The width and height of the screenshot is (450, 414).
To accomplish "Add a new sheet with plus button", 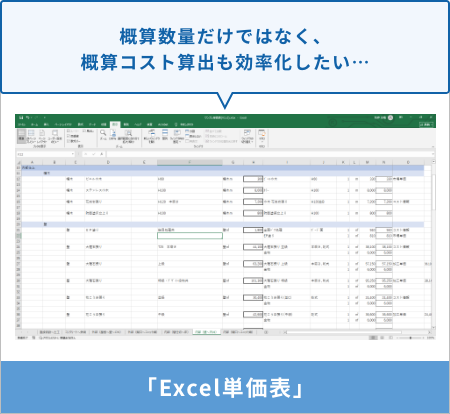I will pyautogui.click(x=266, y=332).
